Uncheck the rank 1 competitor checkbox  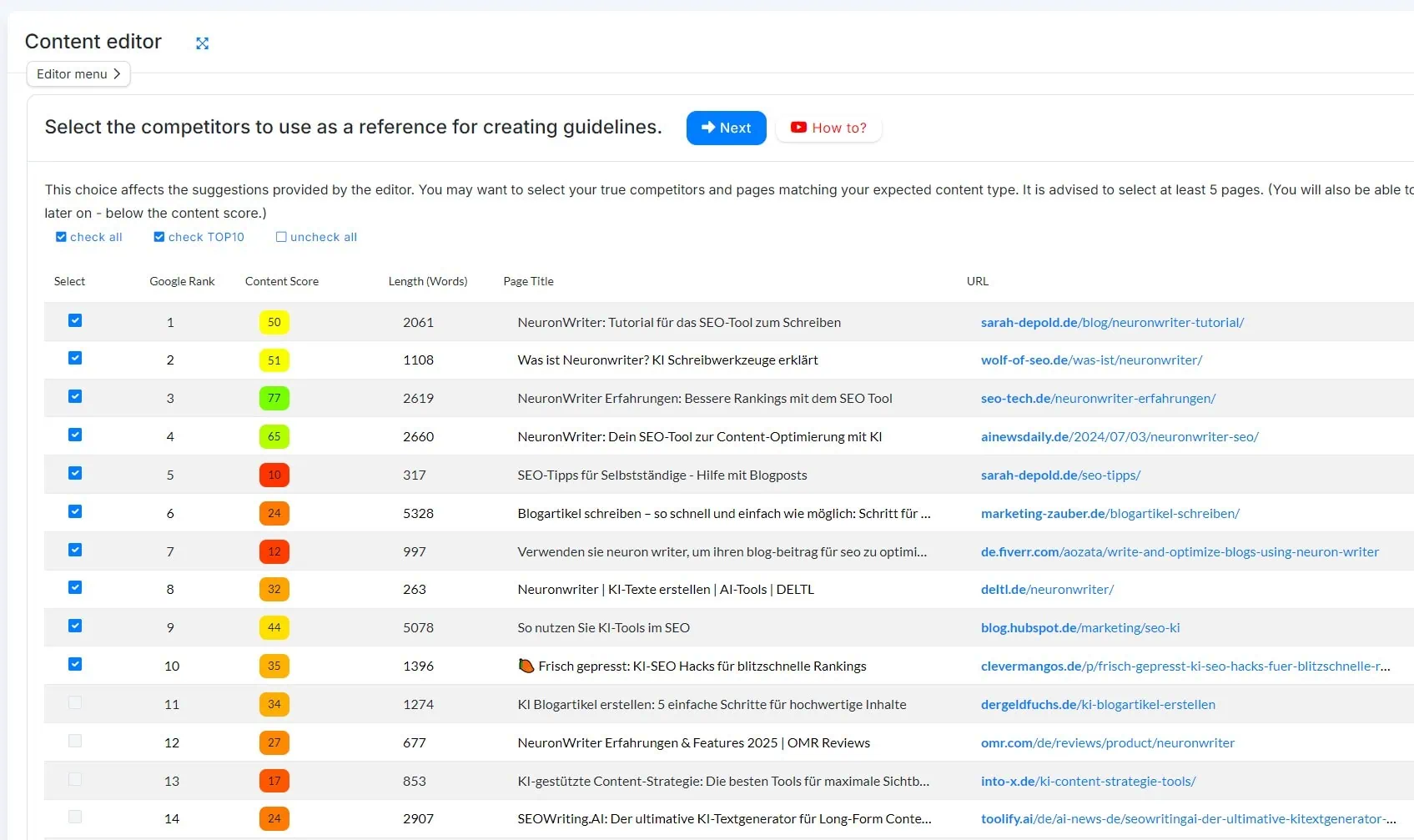pyautogui.click(x=75, y=320)
